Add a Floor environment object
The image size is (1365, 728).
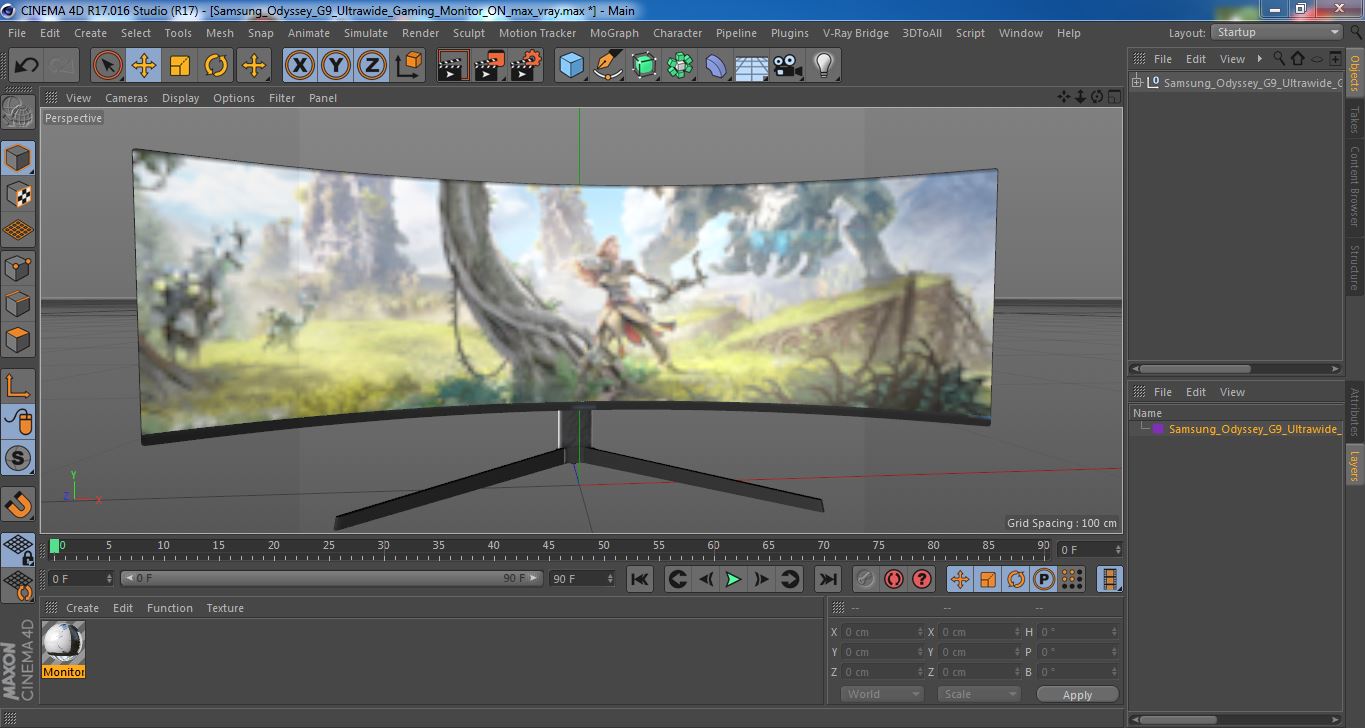[751, 66]
